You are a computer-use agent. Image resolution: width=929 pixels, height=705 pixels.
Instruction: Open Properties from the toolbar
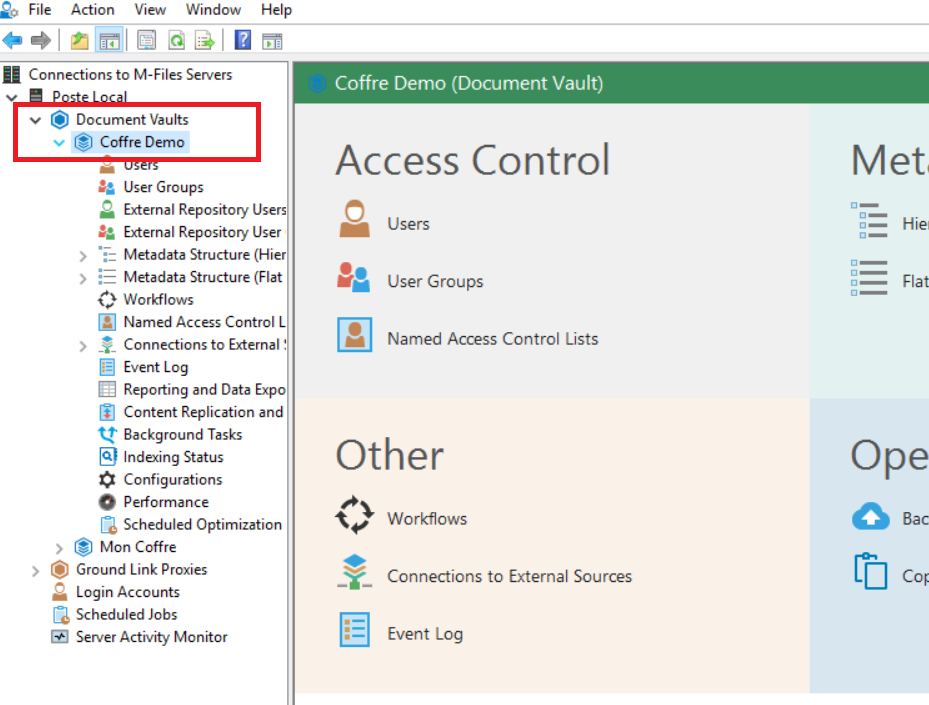(x=147, y=41)
